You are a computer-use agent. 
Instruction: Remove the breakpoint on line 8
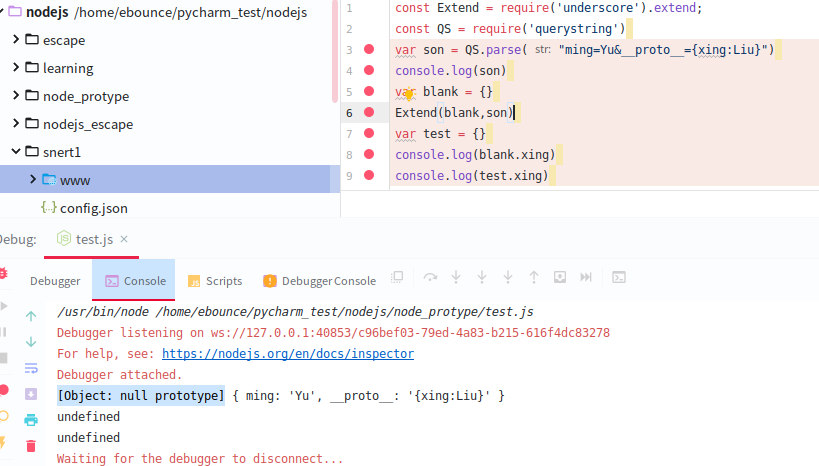[x=369, y=155]
